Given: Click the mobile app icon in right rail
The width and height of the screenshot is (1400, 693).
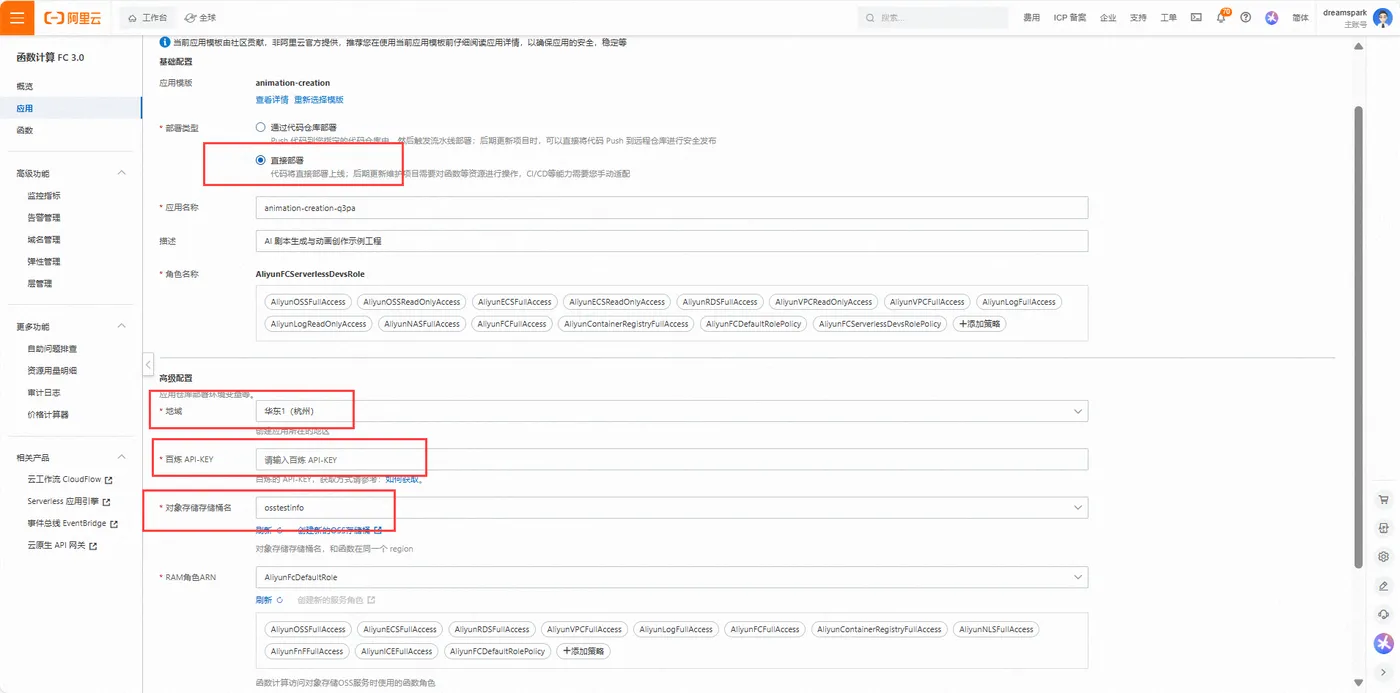Looking at the screenshot, I should coord(1384,528).
